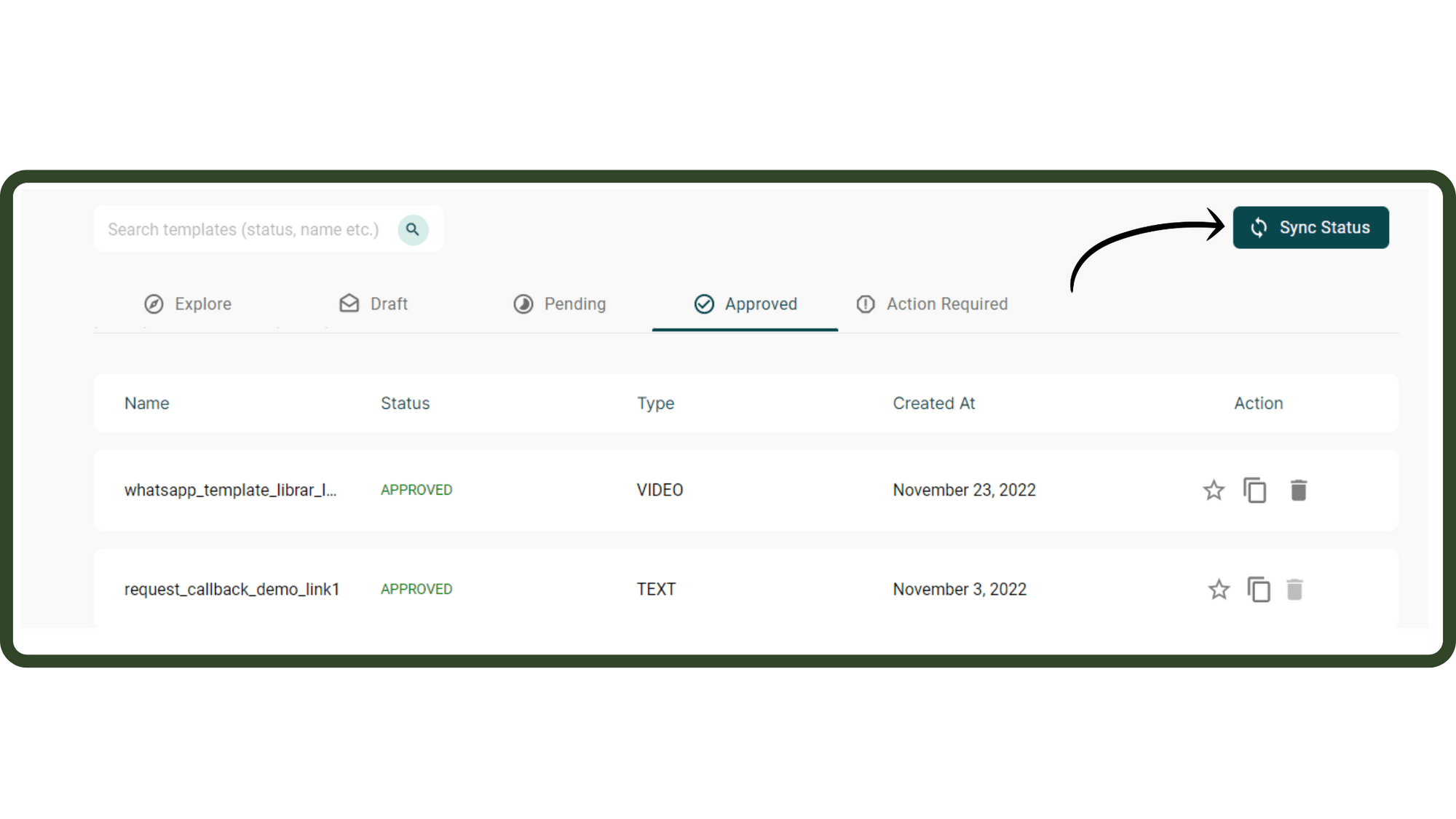The image size is (1456, 819).
Task: Delete the request_callback_demo_link1 template
Action: tap(1294, 589)
